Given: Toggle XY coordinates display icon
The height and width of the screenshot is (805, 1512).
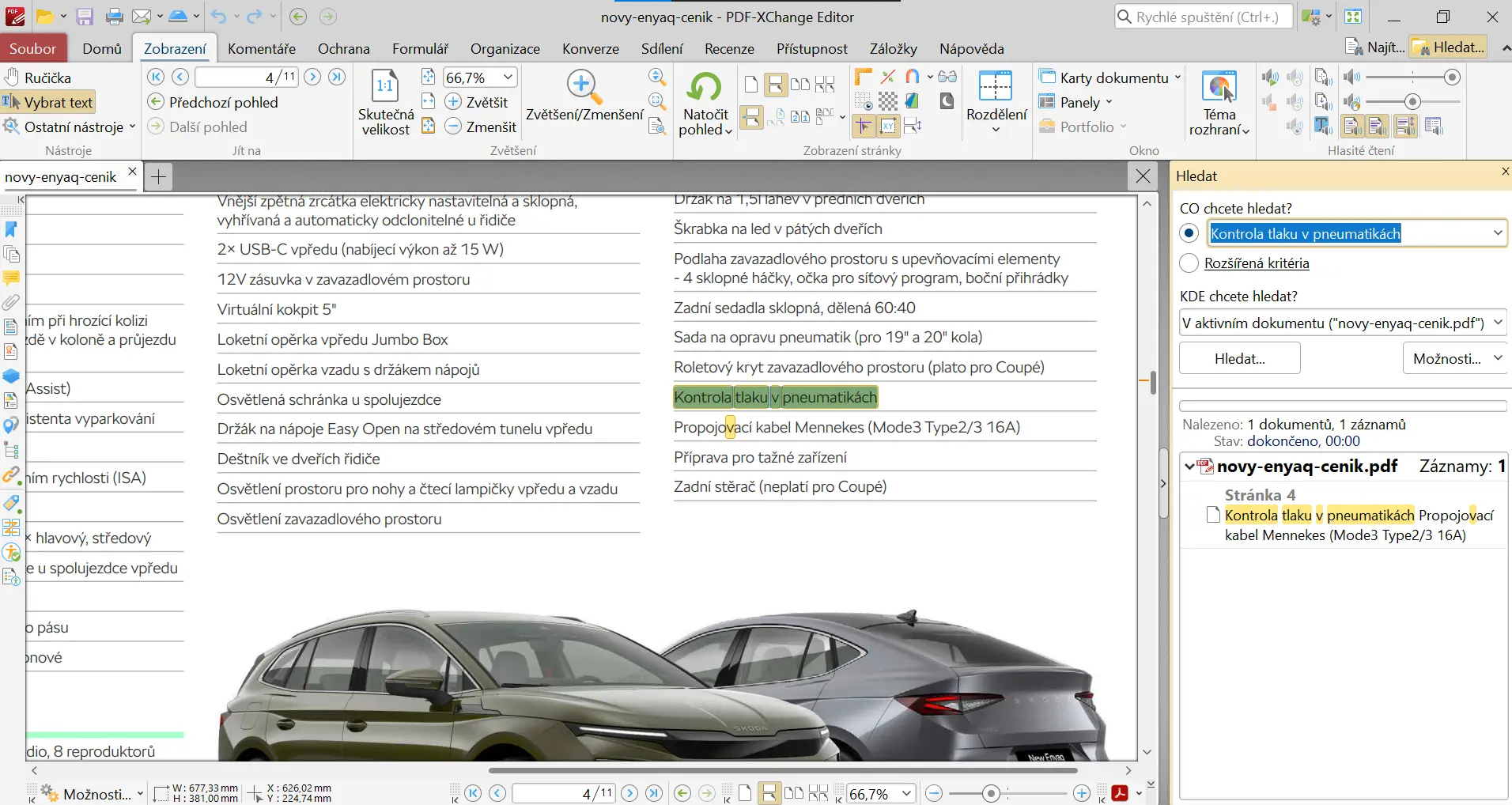Looking at the screenshot, I should tap(888, 126).
